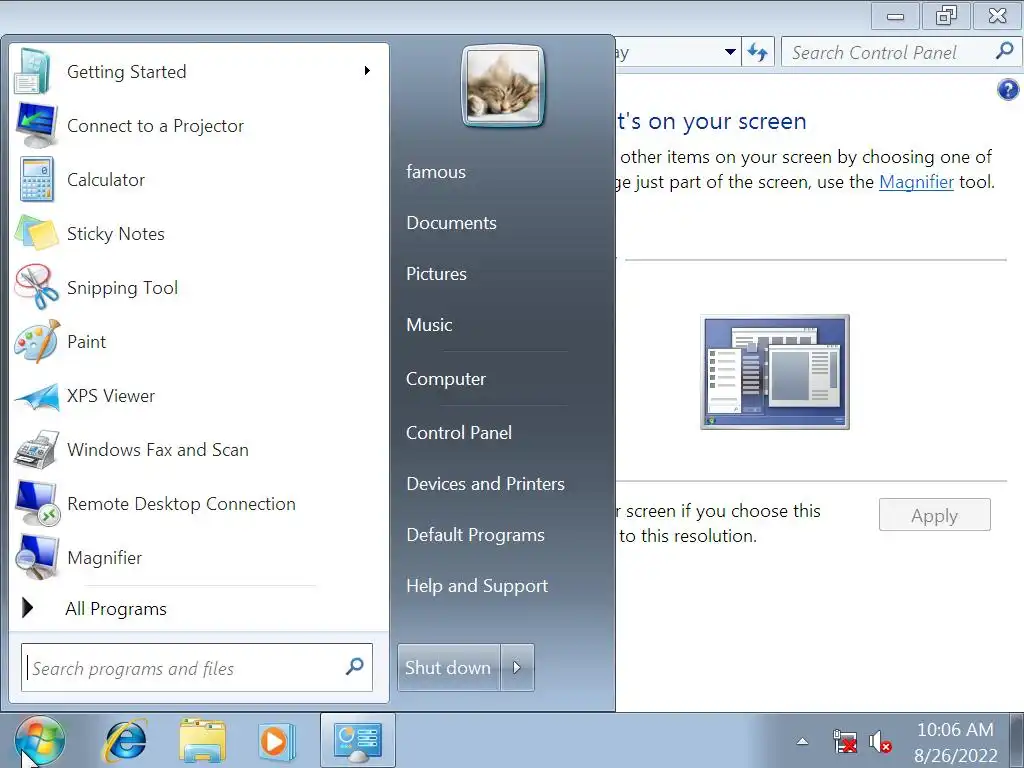Click magnifier icon in Search Control Panel box
Viewport: 1024px width, 768px height.
[x=1004, y=51]
